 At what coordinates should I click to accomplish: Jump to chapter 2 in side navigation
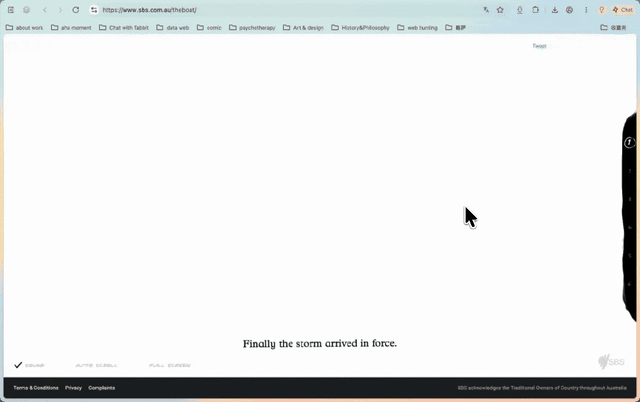click(x=630, y=171)
